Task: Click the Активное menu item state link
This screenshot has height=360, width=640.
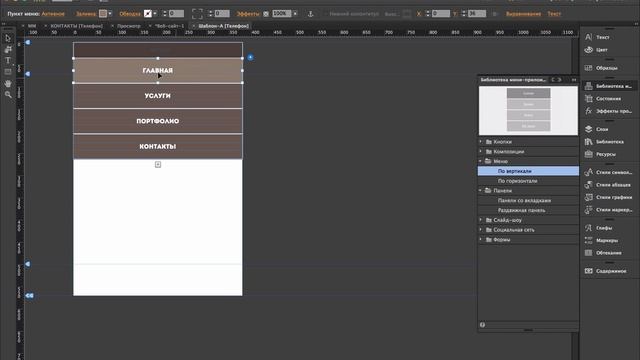Action: coord(53,14)
